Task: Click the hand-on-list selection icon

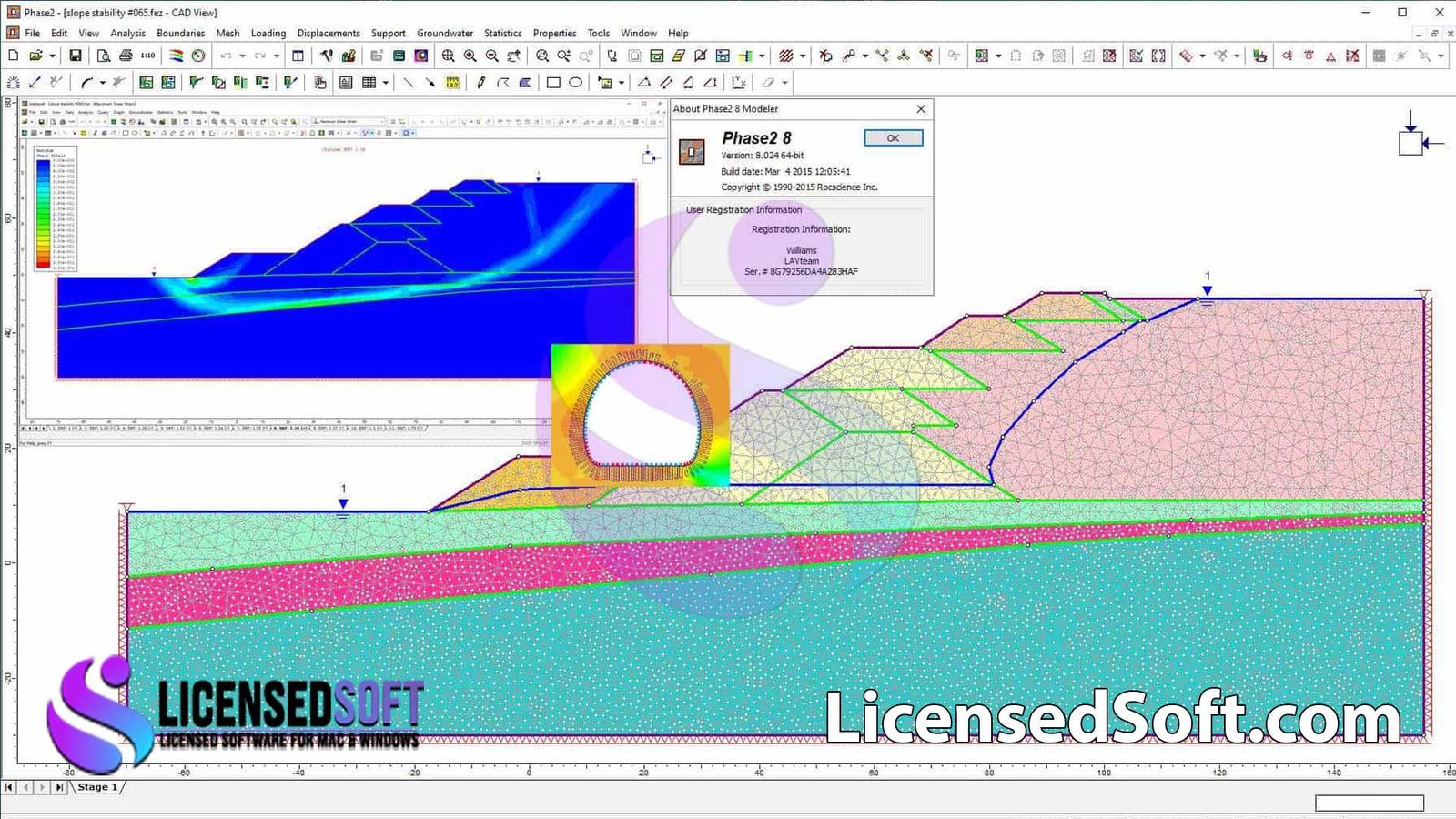Action: coord(320,83)
